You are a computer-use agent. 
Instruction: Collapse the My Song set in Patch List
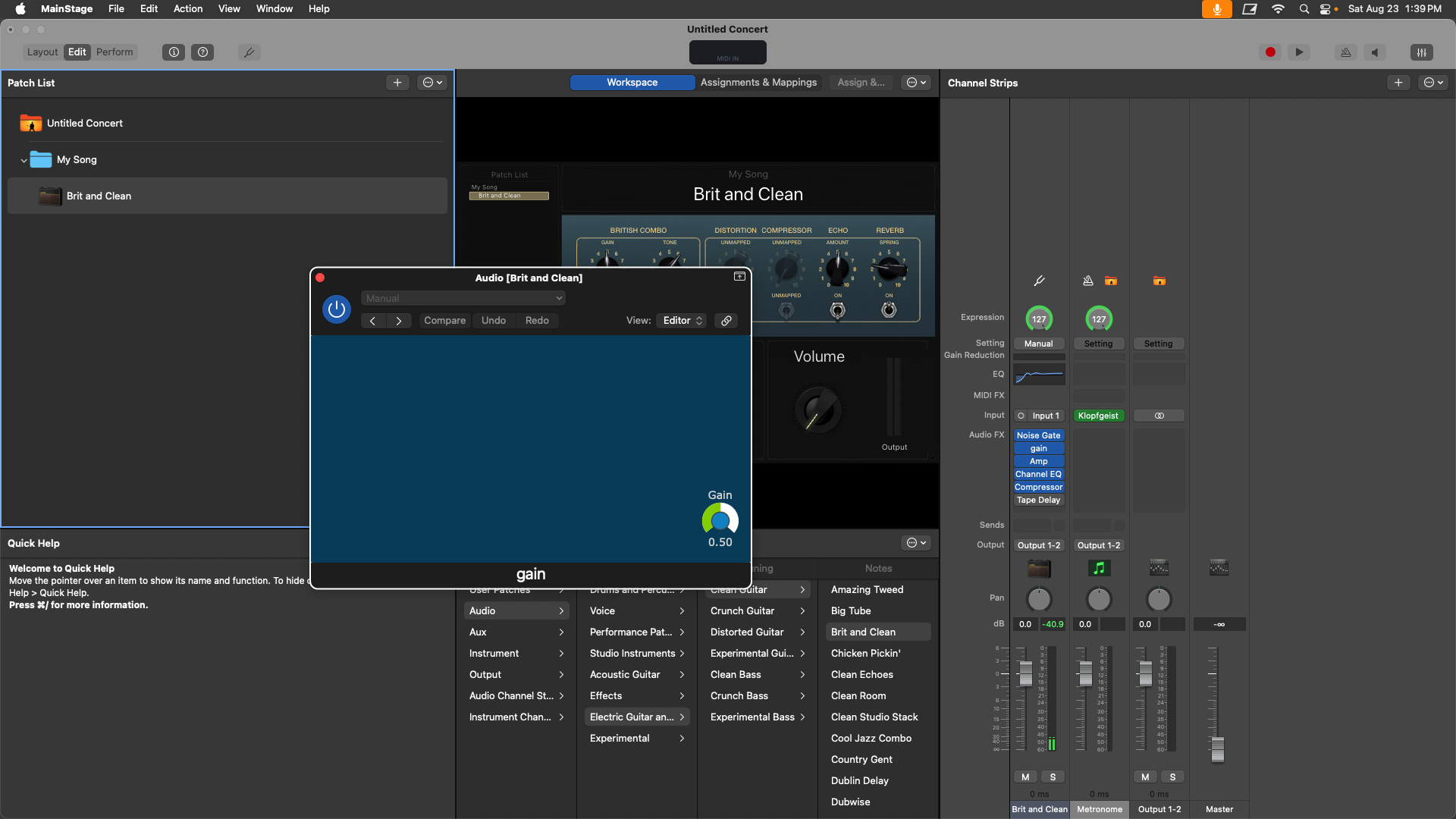tap(24, 160)
